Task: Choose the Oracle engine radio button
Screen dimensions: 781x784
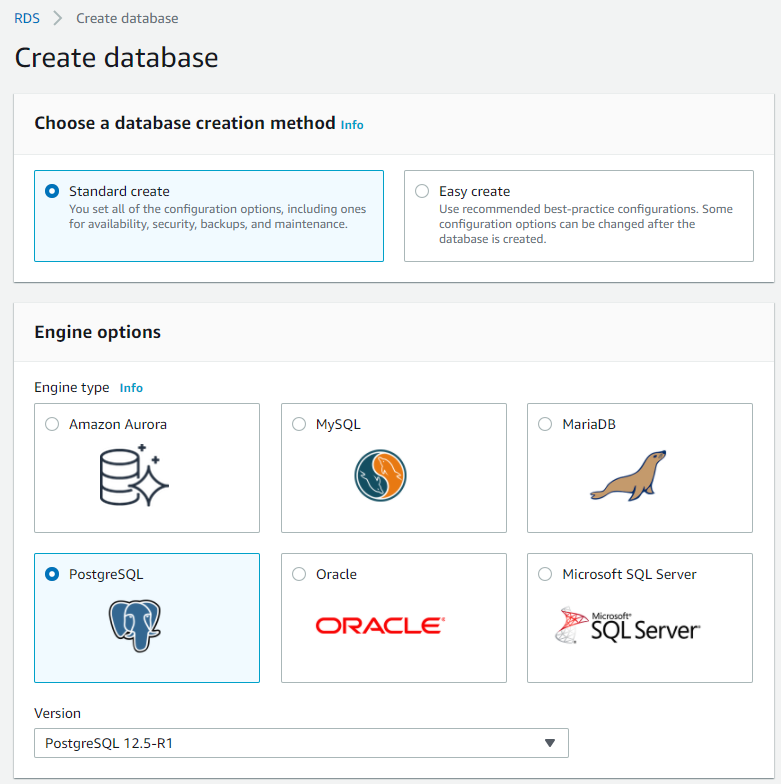Action: click(299, 574)
